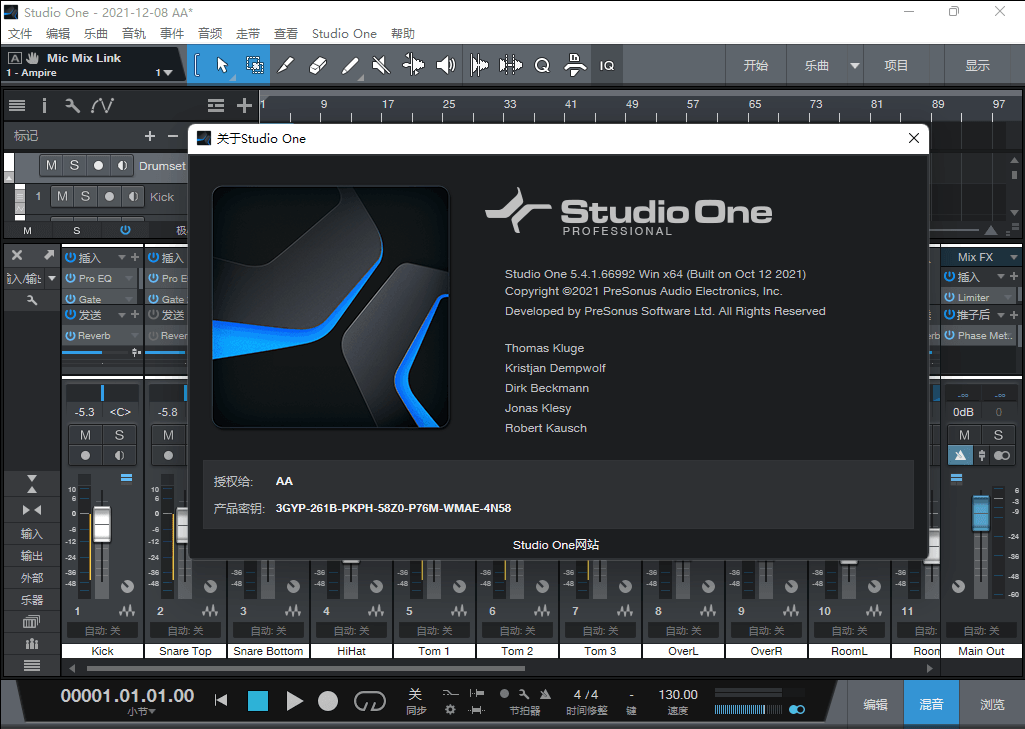Screen dimensions: 1025x729
Task: Select the Split (knife) tool
Action: click(x=286, y=65)
